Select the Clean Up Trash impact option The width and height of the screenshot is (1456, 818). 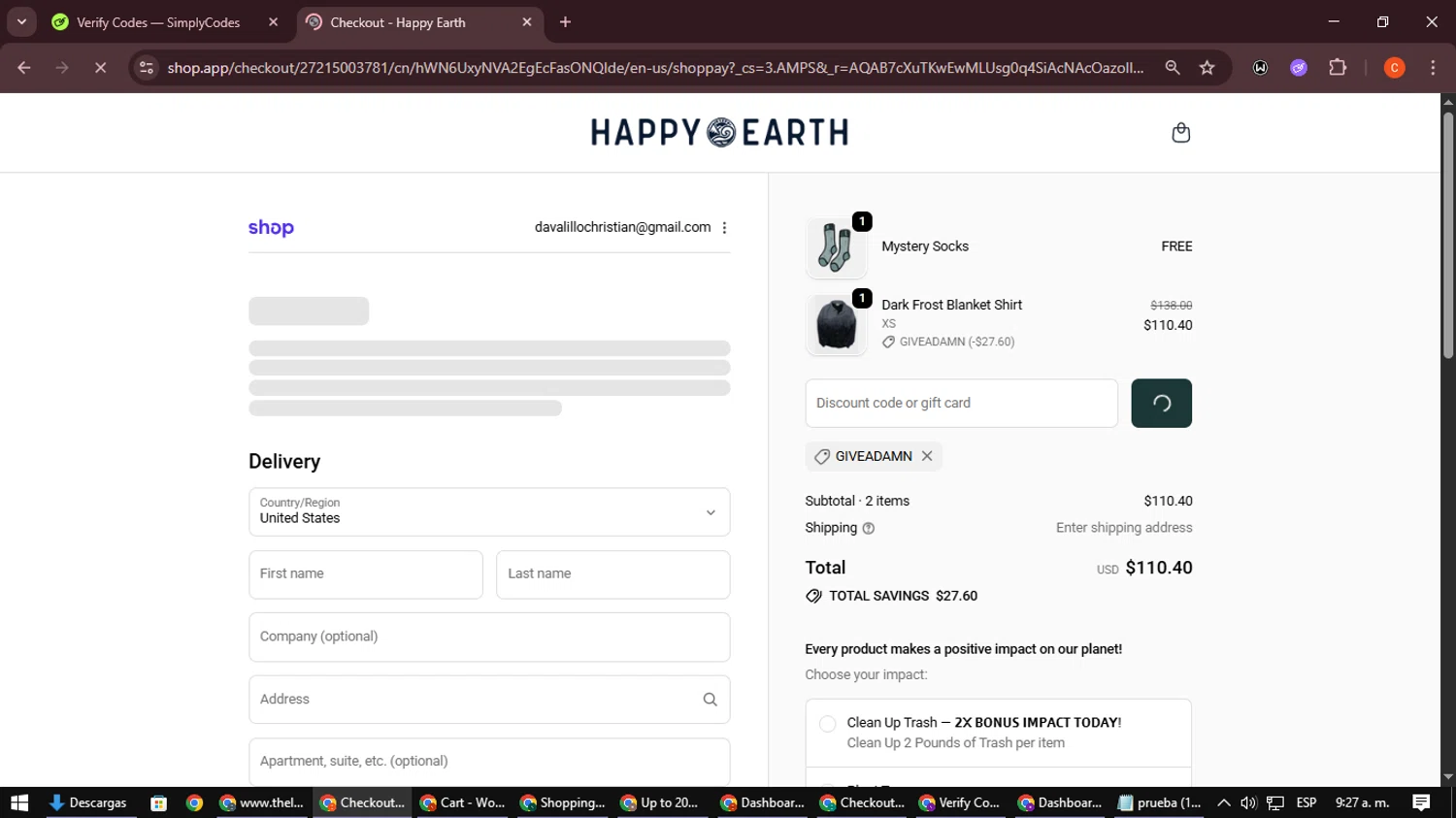click(x=827, y=724)
